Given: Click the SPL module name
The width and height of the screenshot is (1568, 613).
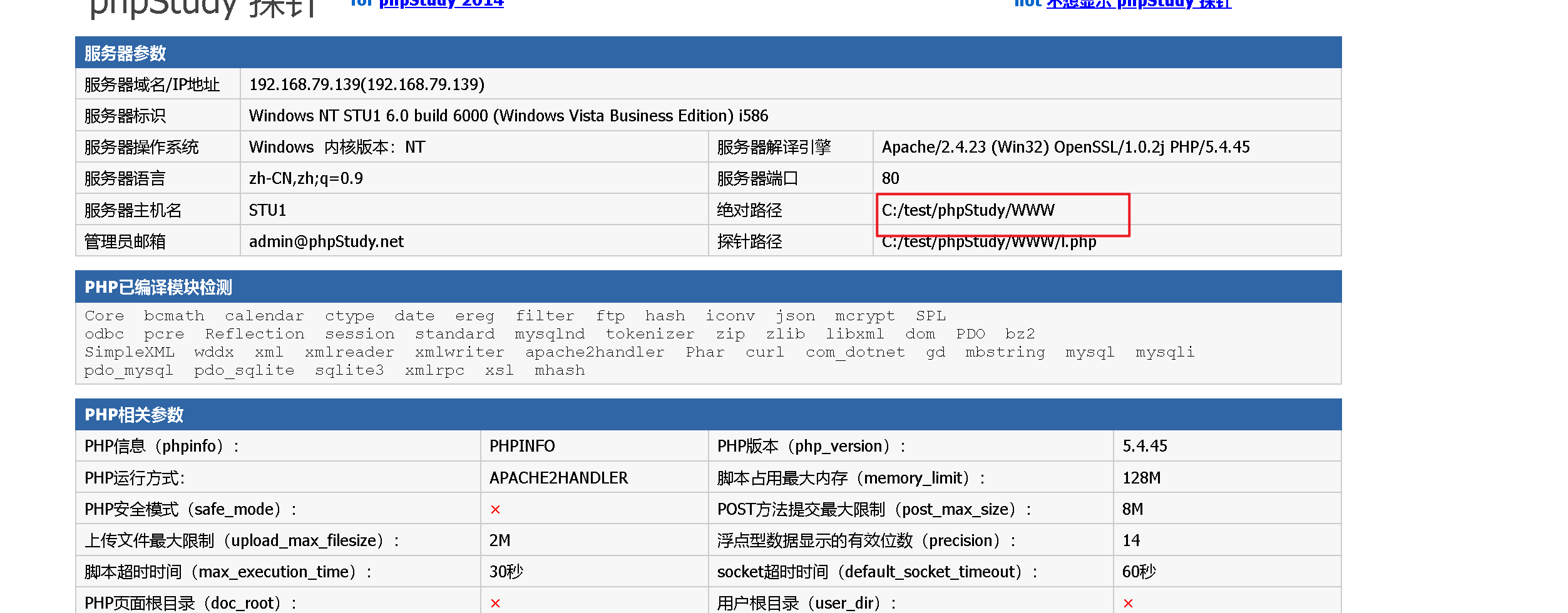Looking at the screenshot, I should pos(931,316).
